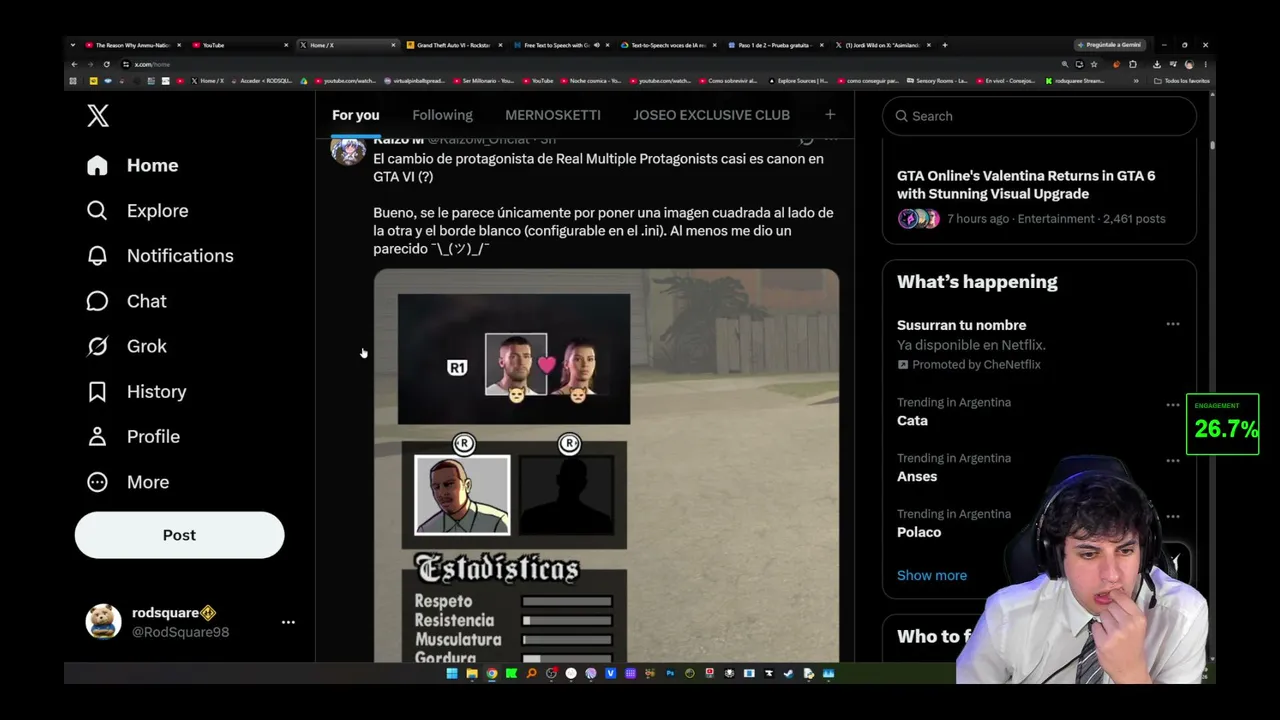This screenshot has width=1280, height=720.
Task: Click Pregúntale a Gemini button
Action: tap(1109, 45)
